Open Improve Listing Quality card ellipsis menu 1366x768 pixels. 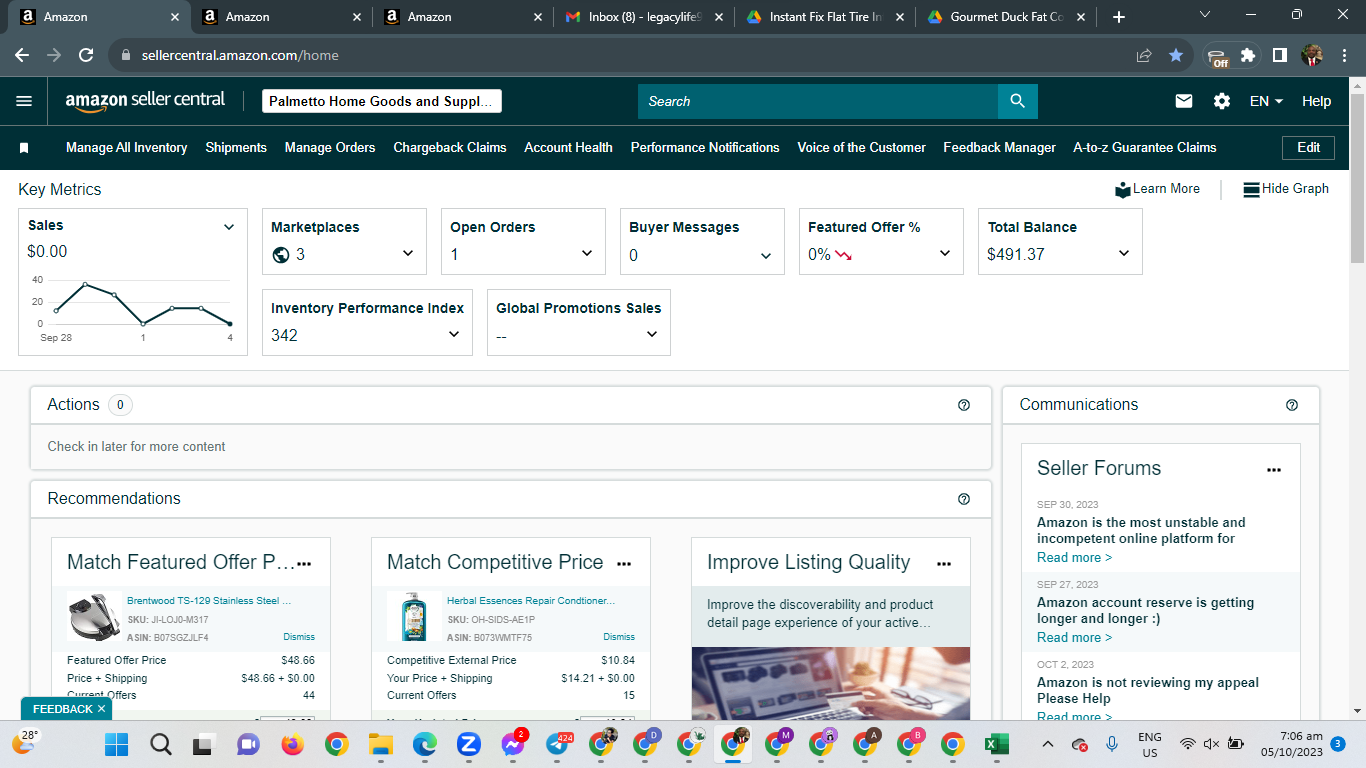pos(944,564)
